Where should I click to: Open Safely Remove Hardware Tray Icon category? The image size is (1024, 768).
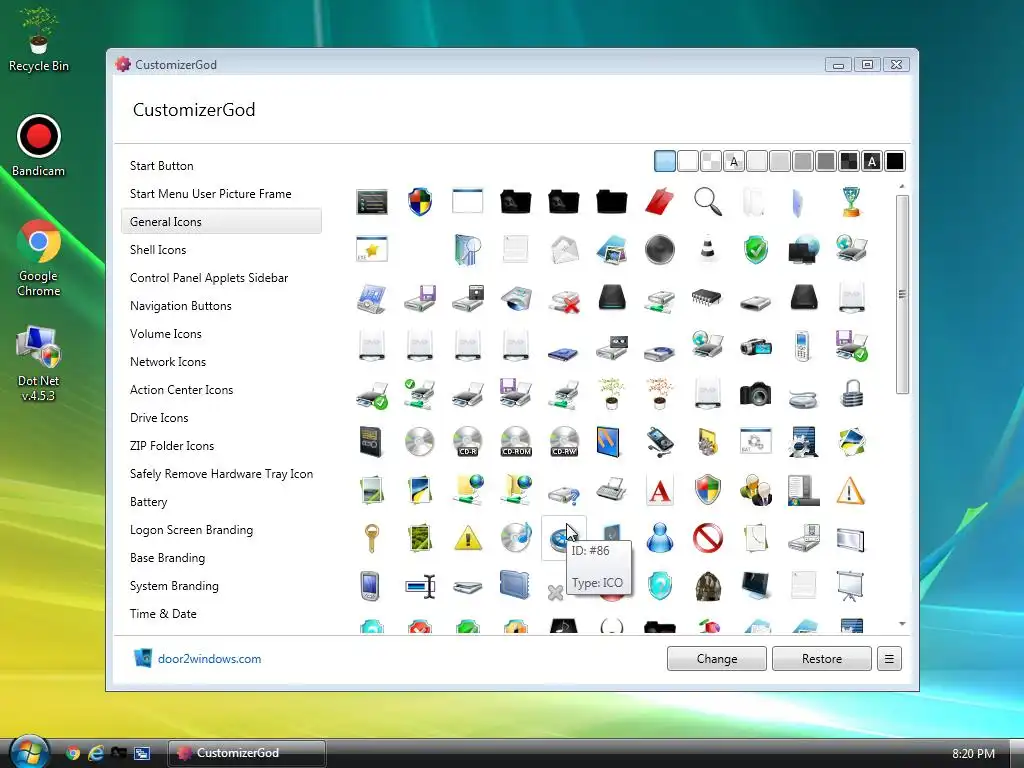221,474
